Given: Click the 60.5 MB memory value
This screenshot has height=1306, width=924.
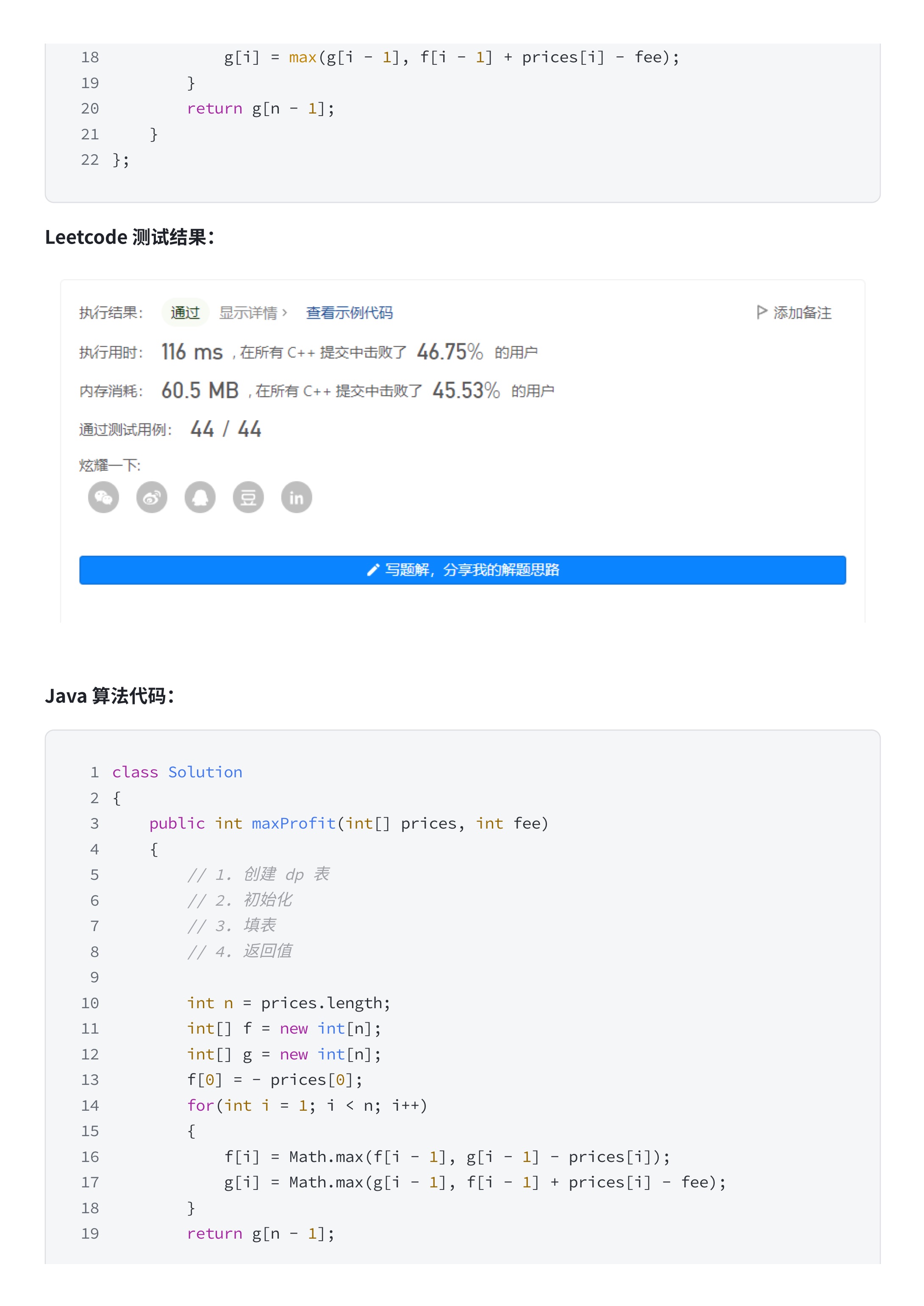Looking at the screenshot, I should click(200, 391).
